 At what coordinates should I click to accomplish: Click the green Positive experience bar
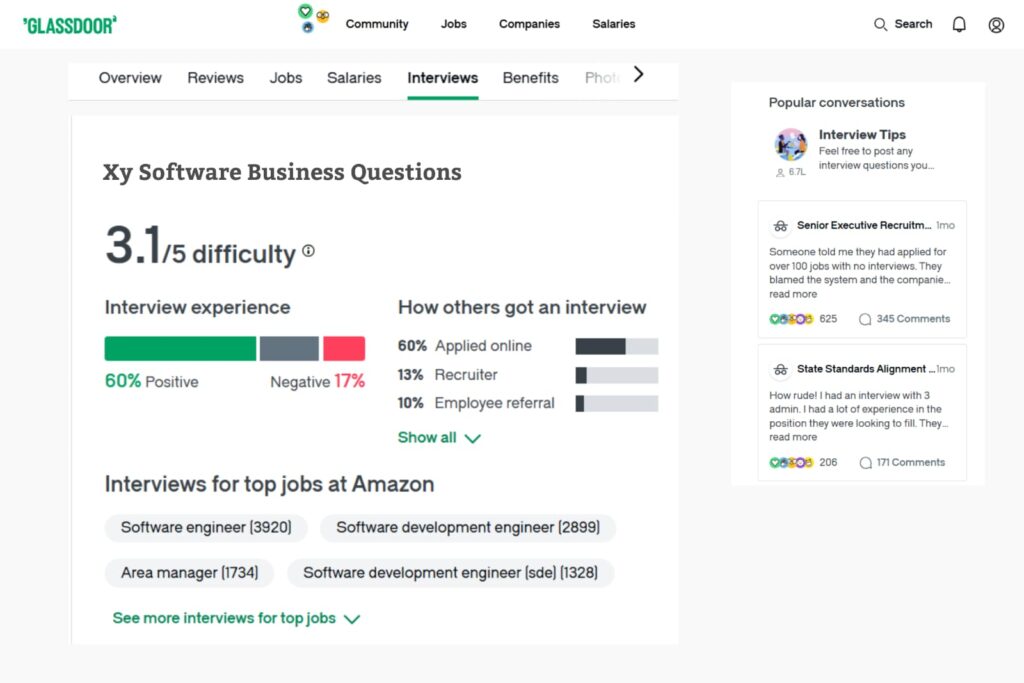point(180,348)
